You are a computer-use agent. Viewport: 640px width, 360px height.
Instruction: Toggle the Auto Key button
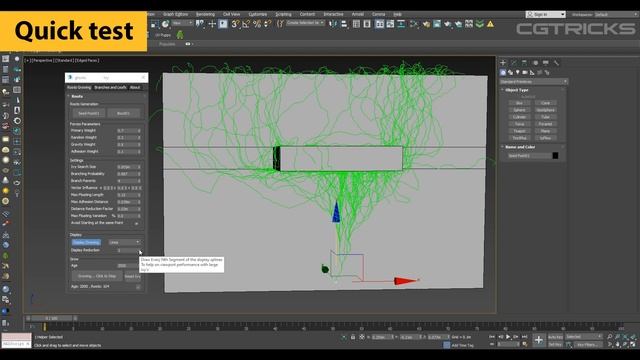pos(555,337)
